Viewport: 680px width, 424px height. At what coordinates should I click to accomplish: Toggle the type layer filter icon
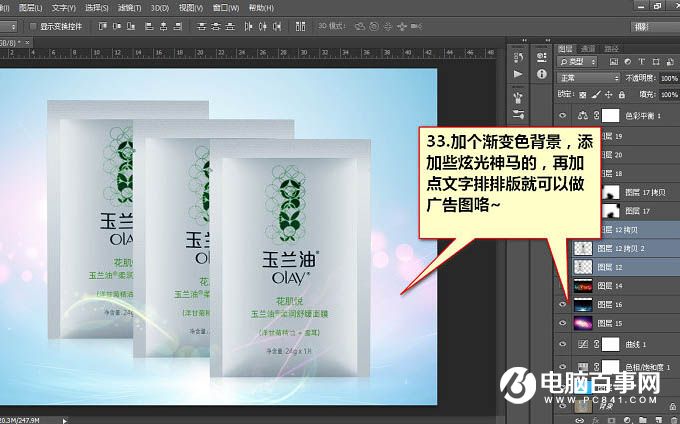pos(642,62)
